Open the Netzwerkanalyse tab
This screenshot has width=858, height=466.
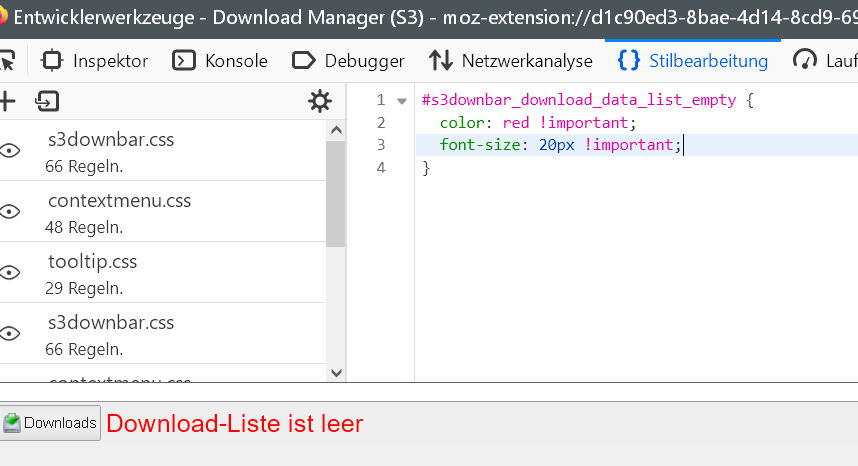(x=511, y=61)
